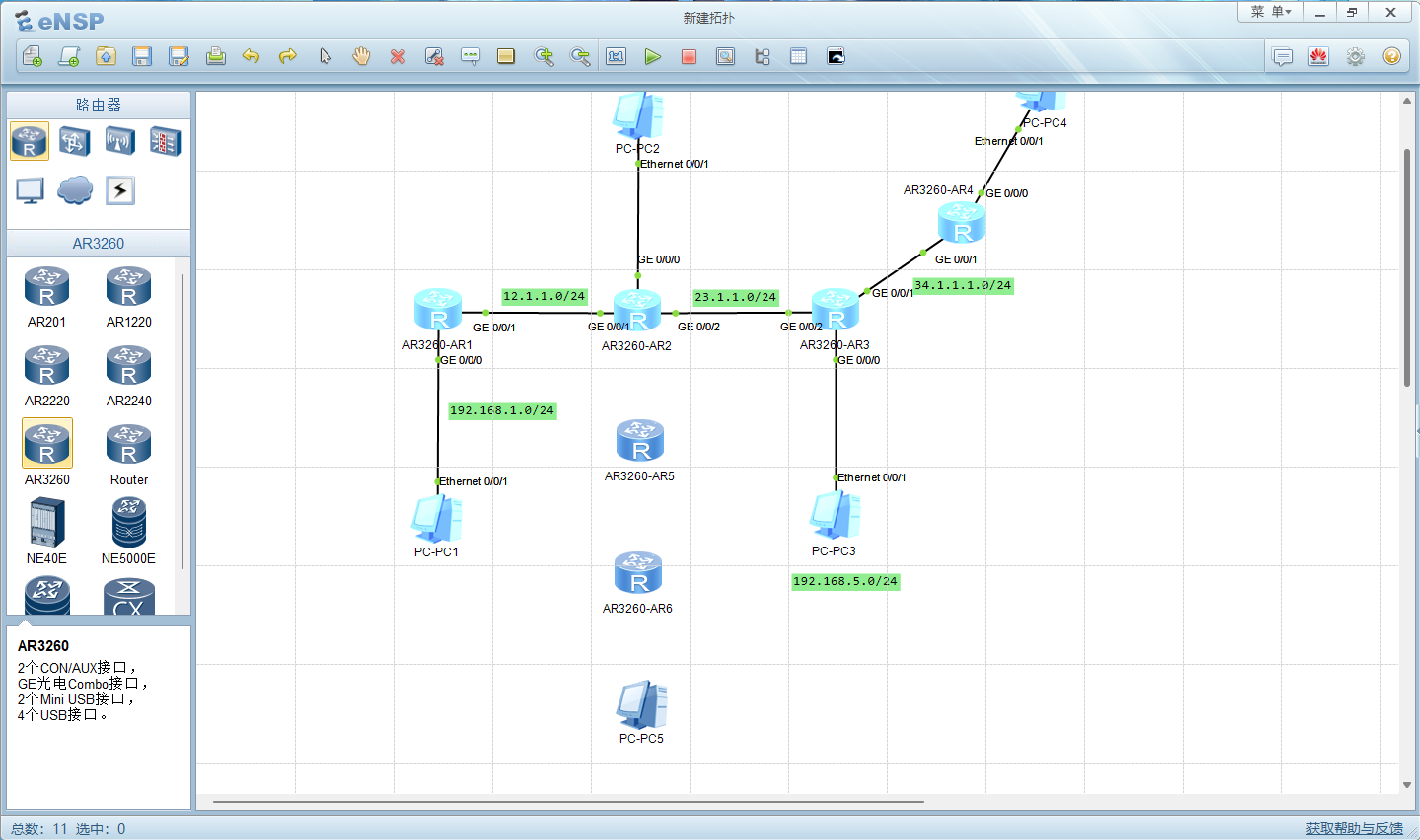Click the 192.168.1.0/24 green text label
The height and width of the screenshot is (840, 1420).
(502, 410)
